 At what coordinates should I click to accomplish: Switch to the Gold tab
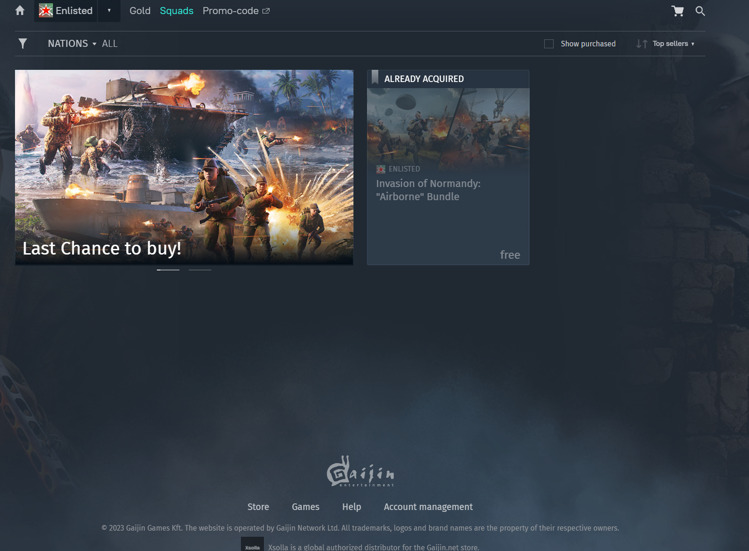(140, 11)
